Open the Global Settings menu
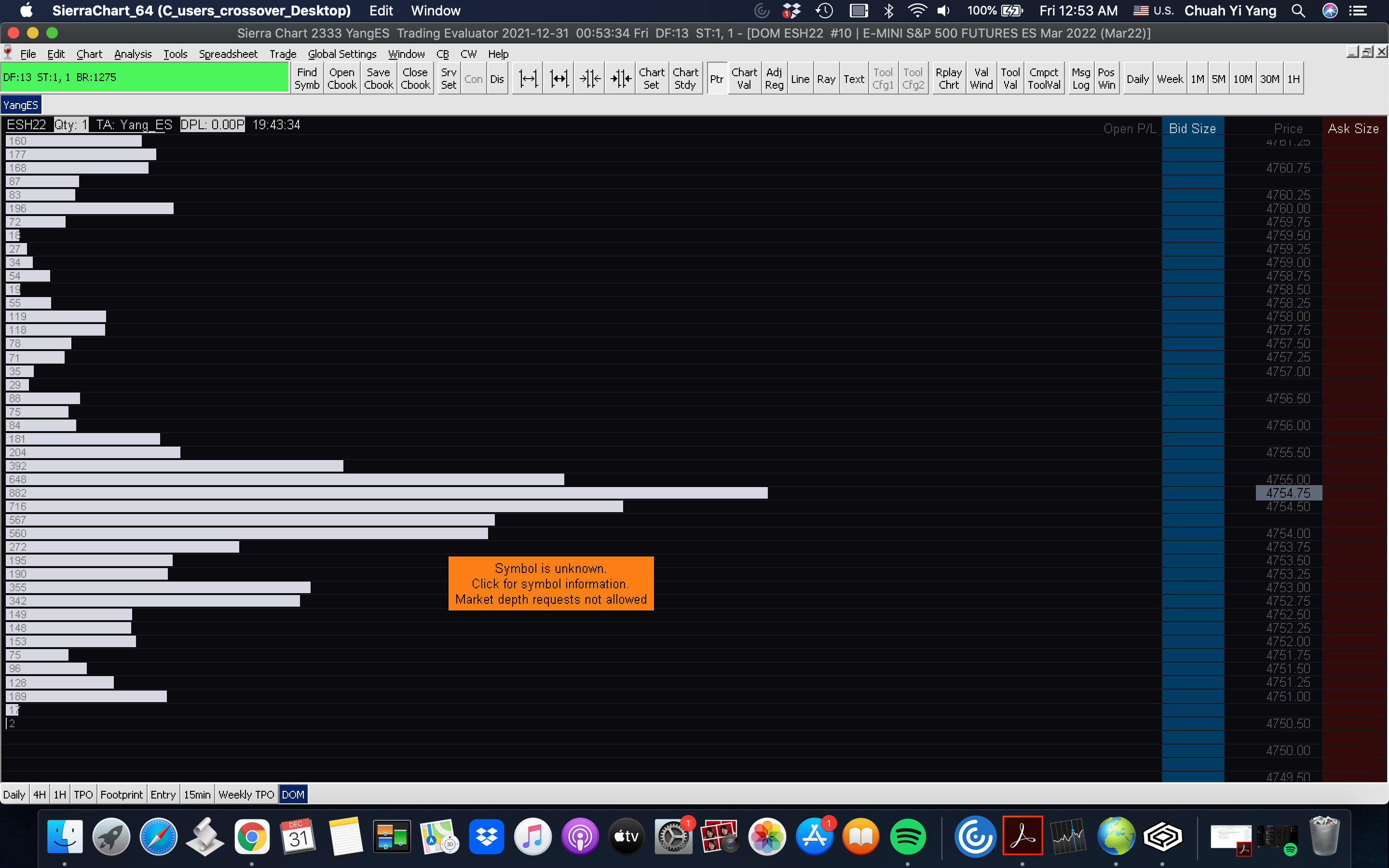This screenshot has width=1389, height=868. pos(341,54)
